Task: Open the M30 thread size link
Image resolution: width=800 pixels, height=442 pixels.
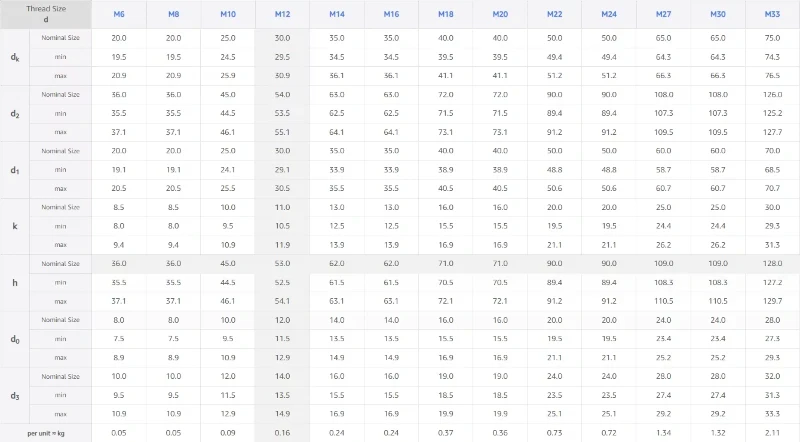Action: 718,14
